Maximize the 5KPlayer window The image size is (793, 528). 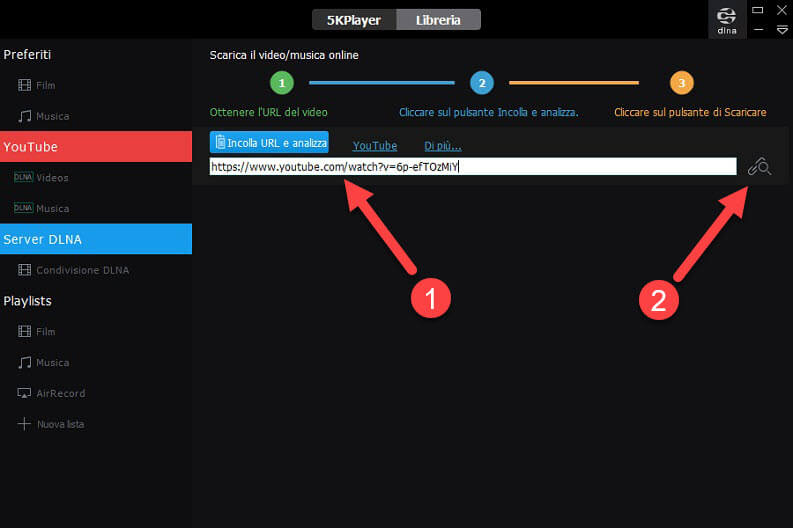point(758,10)
